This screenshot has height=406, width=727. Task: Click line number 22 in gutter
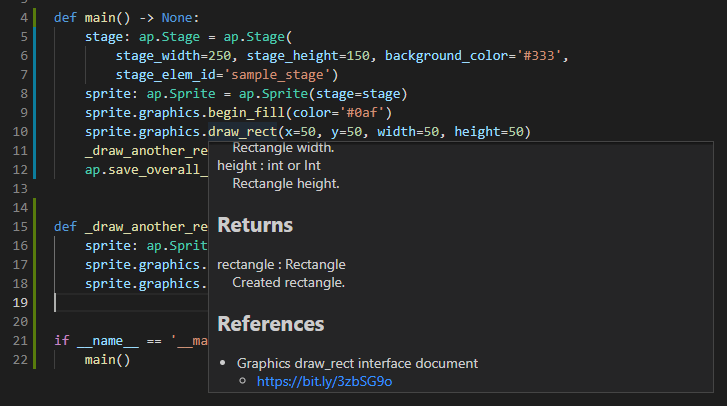[20, 360]
